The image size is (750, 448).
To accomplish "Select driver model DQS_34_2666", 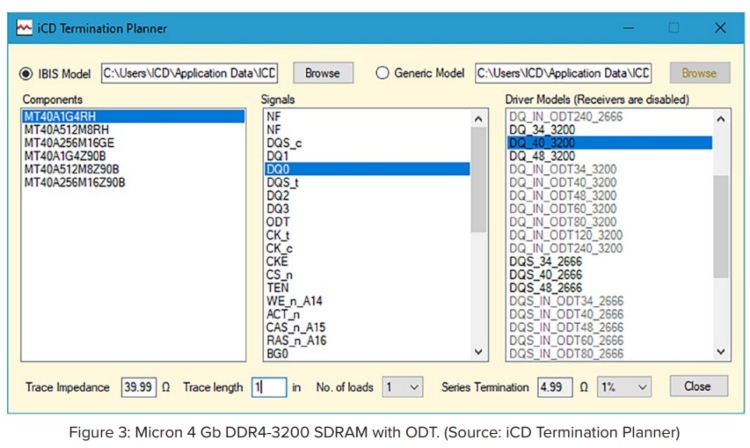I will tap(610, 262).
